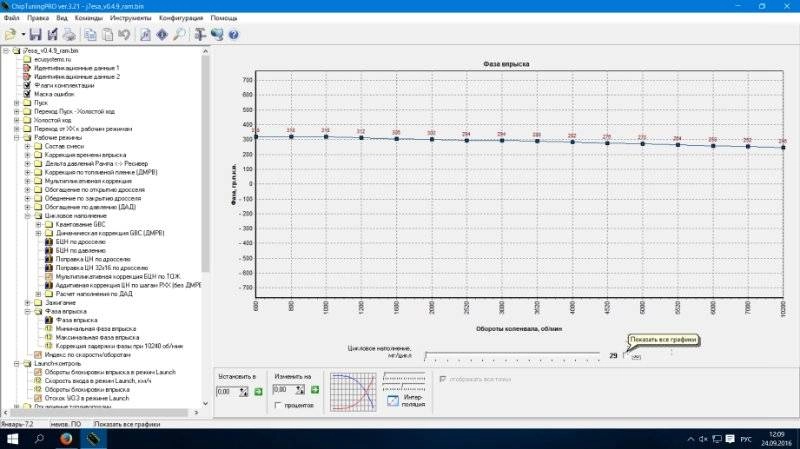Click the open file toolbar icon
The width and height of the screenshot is (800, 449).
coord(10,35)
